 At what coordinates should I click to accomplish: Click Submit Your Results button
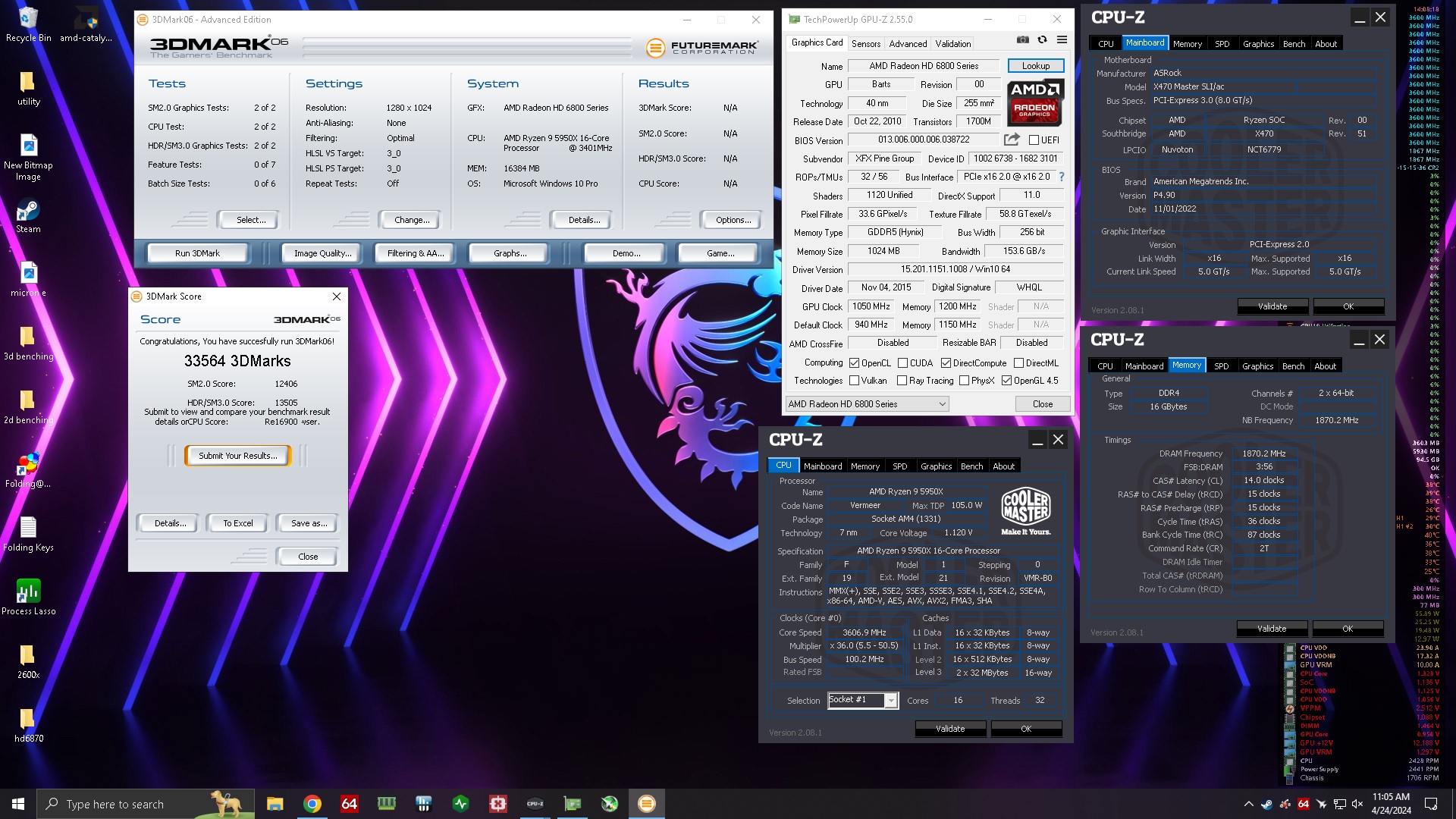(238, 456)
